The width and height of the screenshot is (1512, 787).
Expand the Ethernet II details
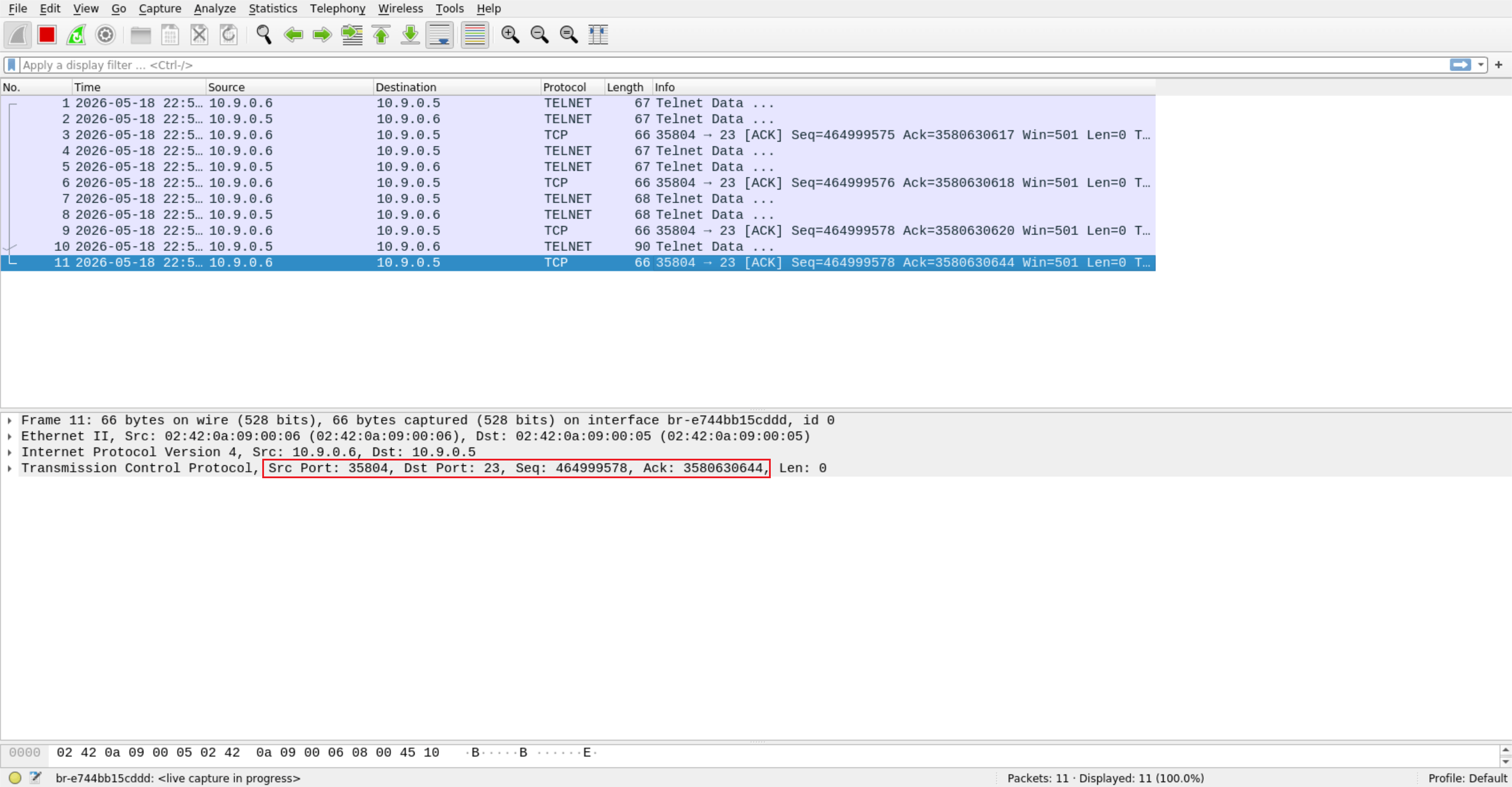pyautogui.click(x=10, y=436)
